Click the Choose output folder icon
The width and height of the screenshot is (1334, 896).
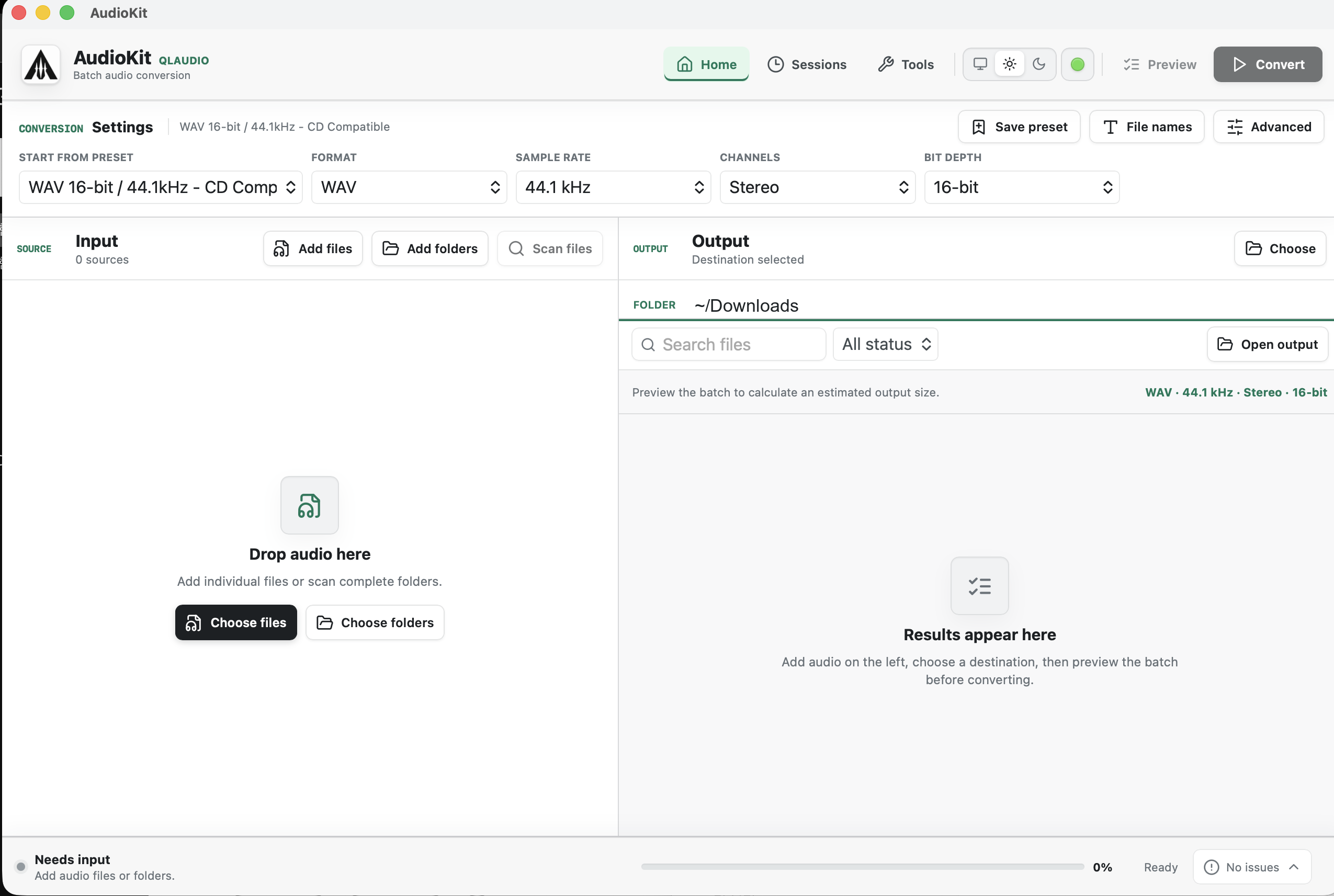point(1253,248)
